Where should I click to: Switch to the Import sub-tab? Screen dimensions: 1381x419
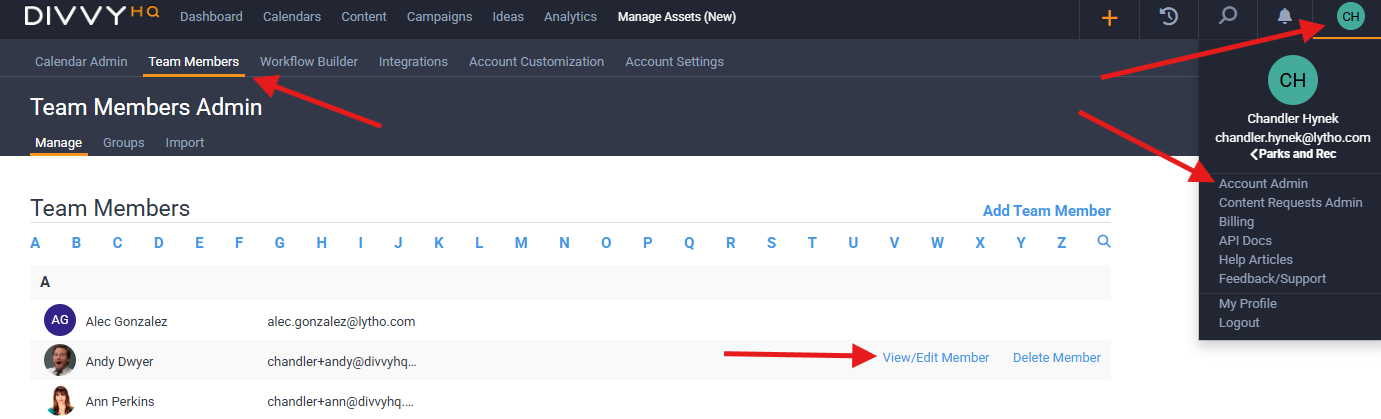pos(185,142)
